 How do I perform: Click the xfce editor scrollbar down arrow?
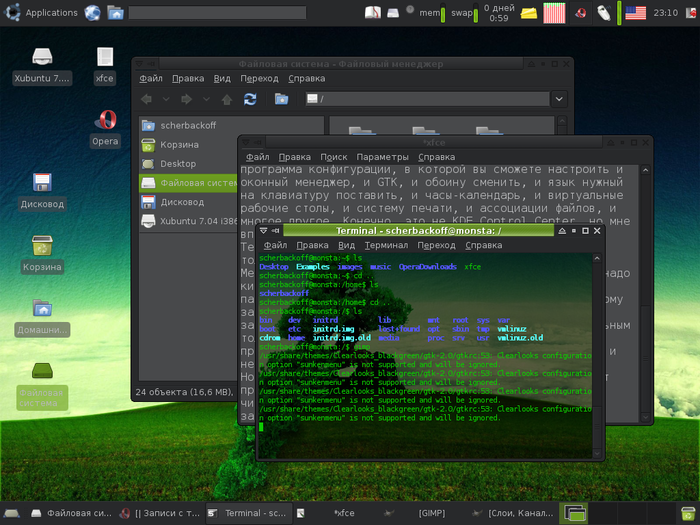tap(646, 417)
